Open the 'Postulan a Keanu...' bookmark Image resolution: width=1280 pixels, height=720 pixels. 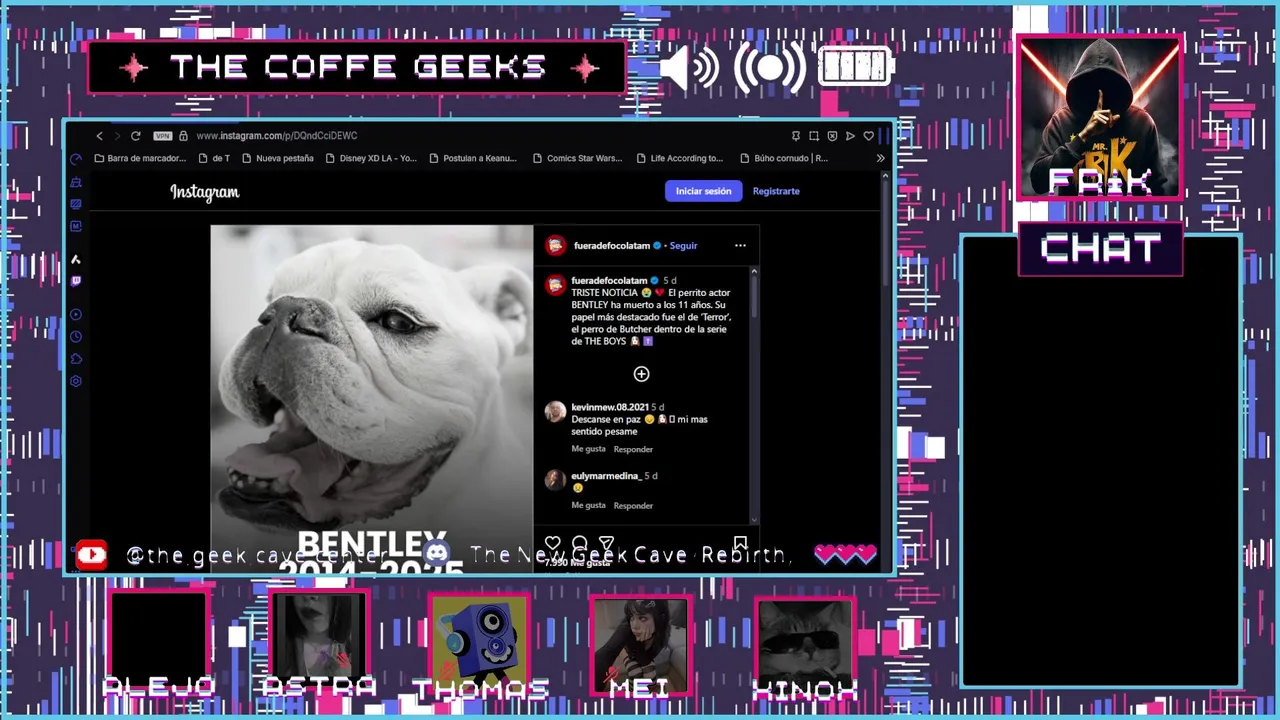tap(472, 158)
